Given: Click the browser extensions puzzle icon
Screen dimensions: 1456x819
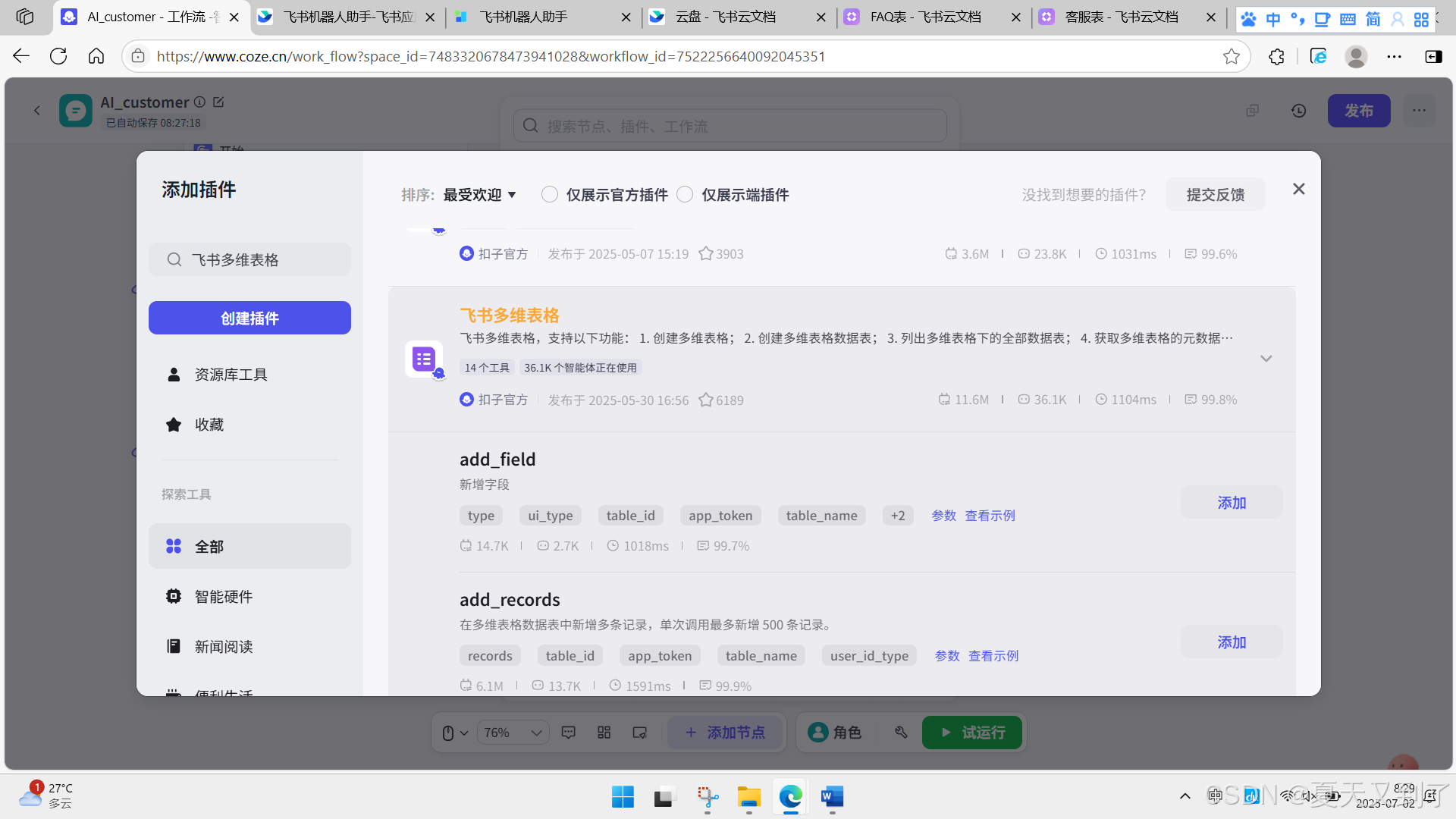Looking at the screenshot, I should pyautogui.click(x=1276, y=57).
